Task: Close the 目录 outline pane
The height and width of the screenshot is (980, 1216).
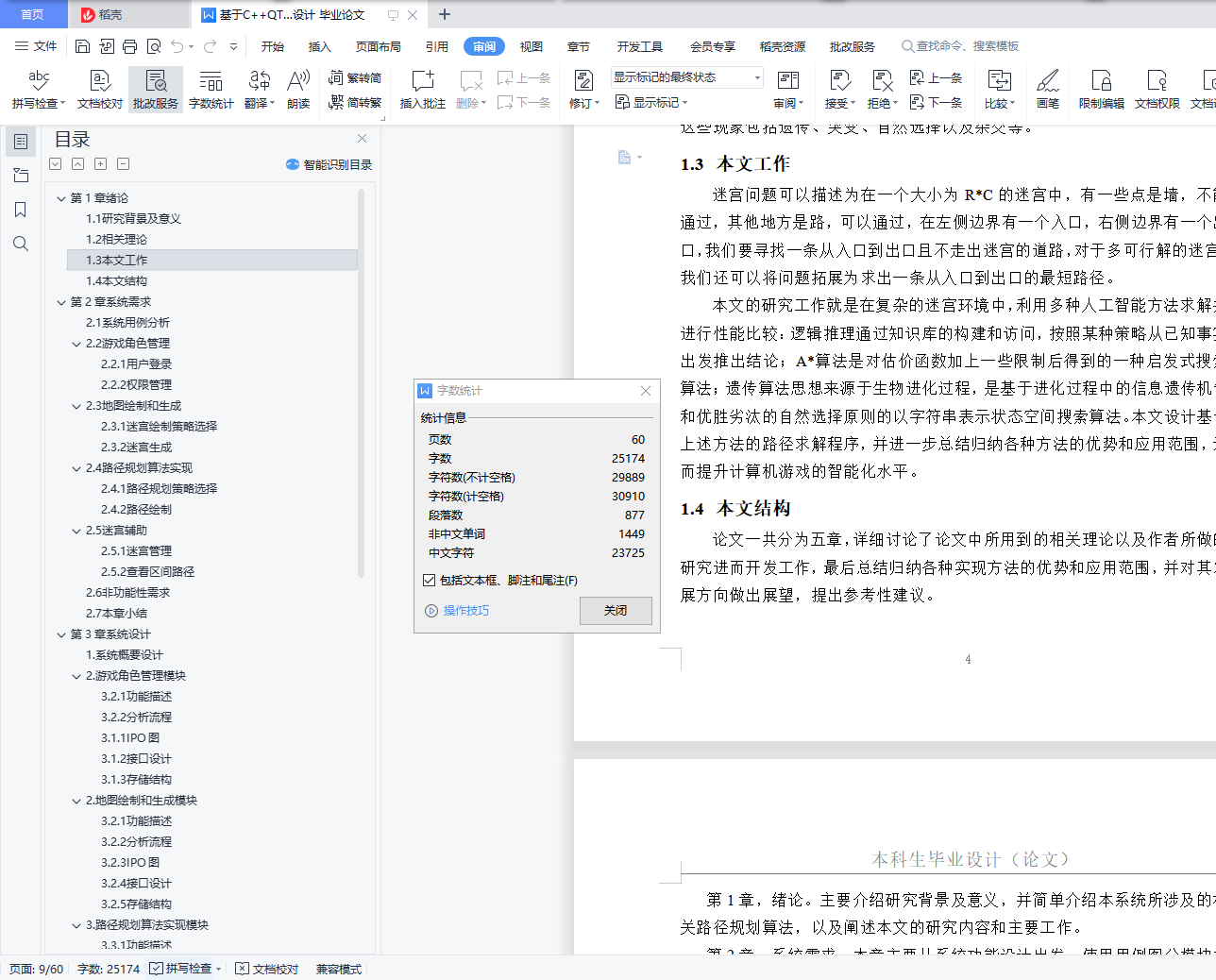Action: (362, 139)
